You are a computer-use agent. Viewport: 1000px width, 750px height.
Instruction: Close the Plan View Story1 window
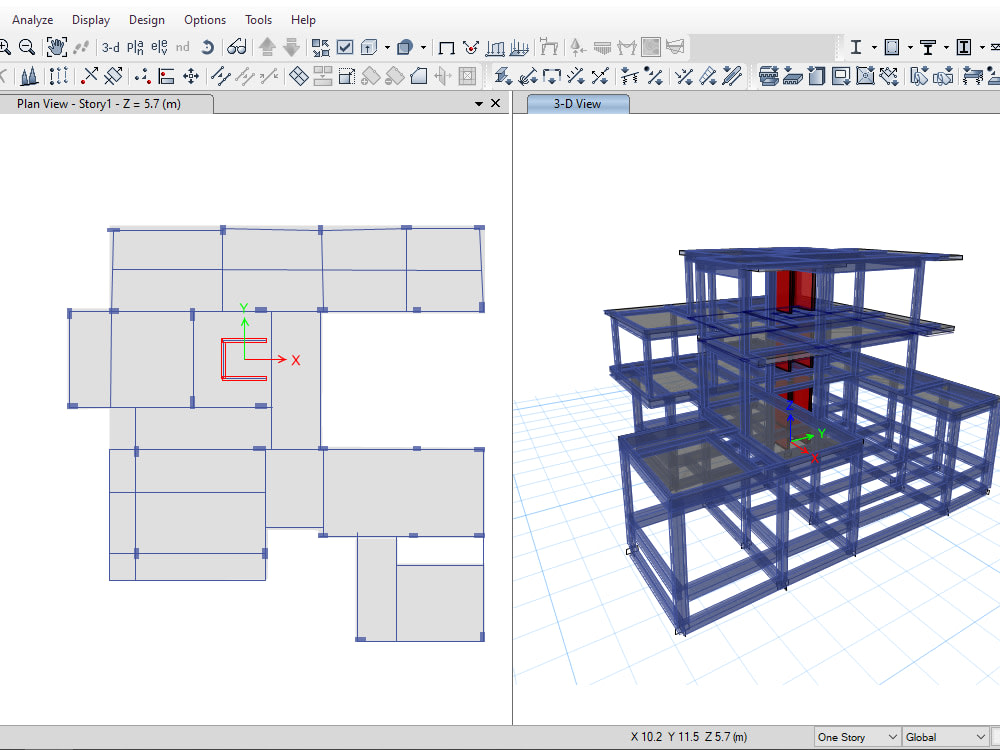pyautogui.click(x=497, y=103)
